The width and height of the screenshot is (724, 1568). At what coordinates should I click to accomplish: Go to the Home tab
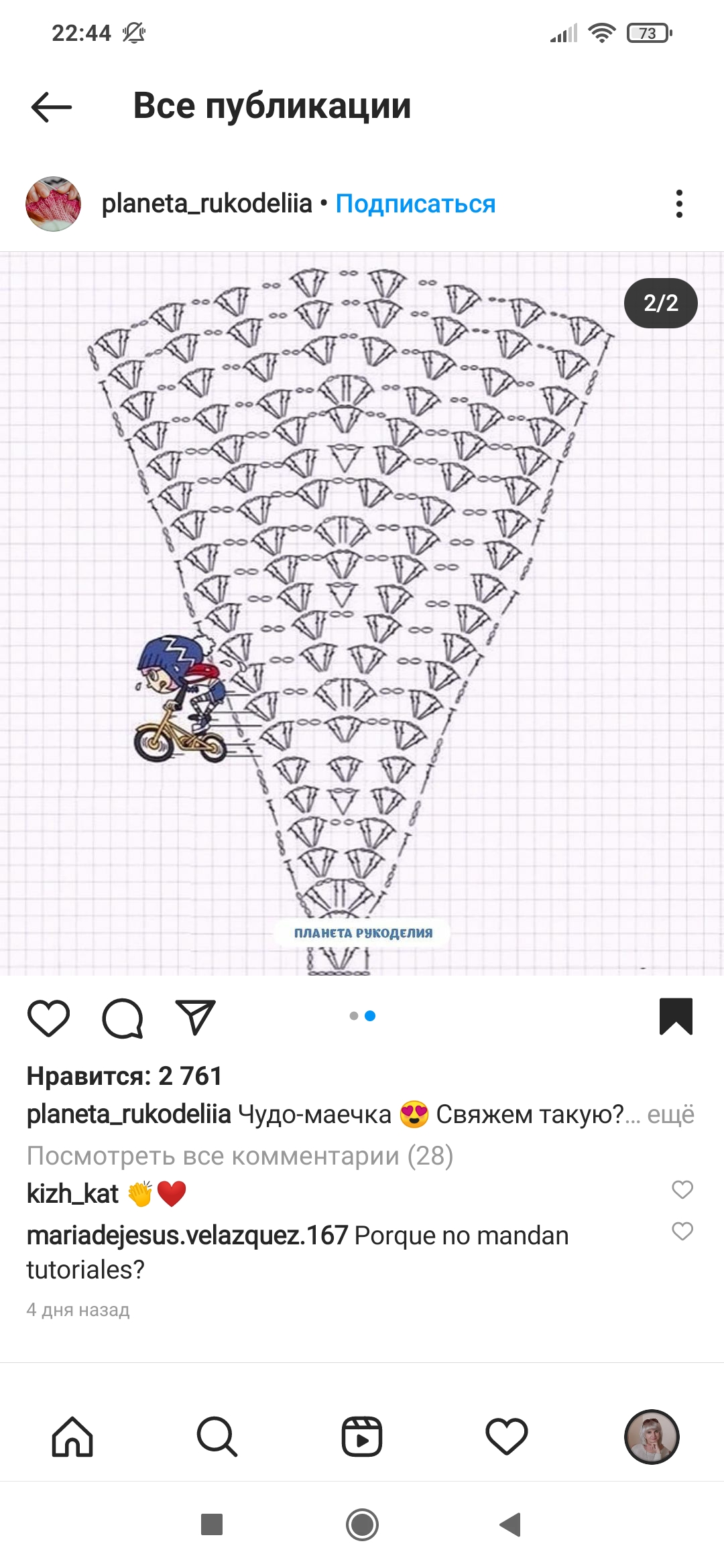point(72,1437)
